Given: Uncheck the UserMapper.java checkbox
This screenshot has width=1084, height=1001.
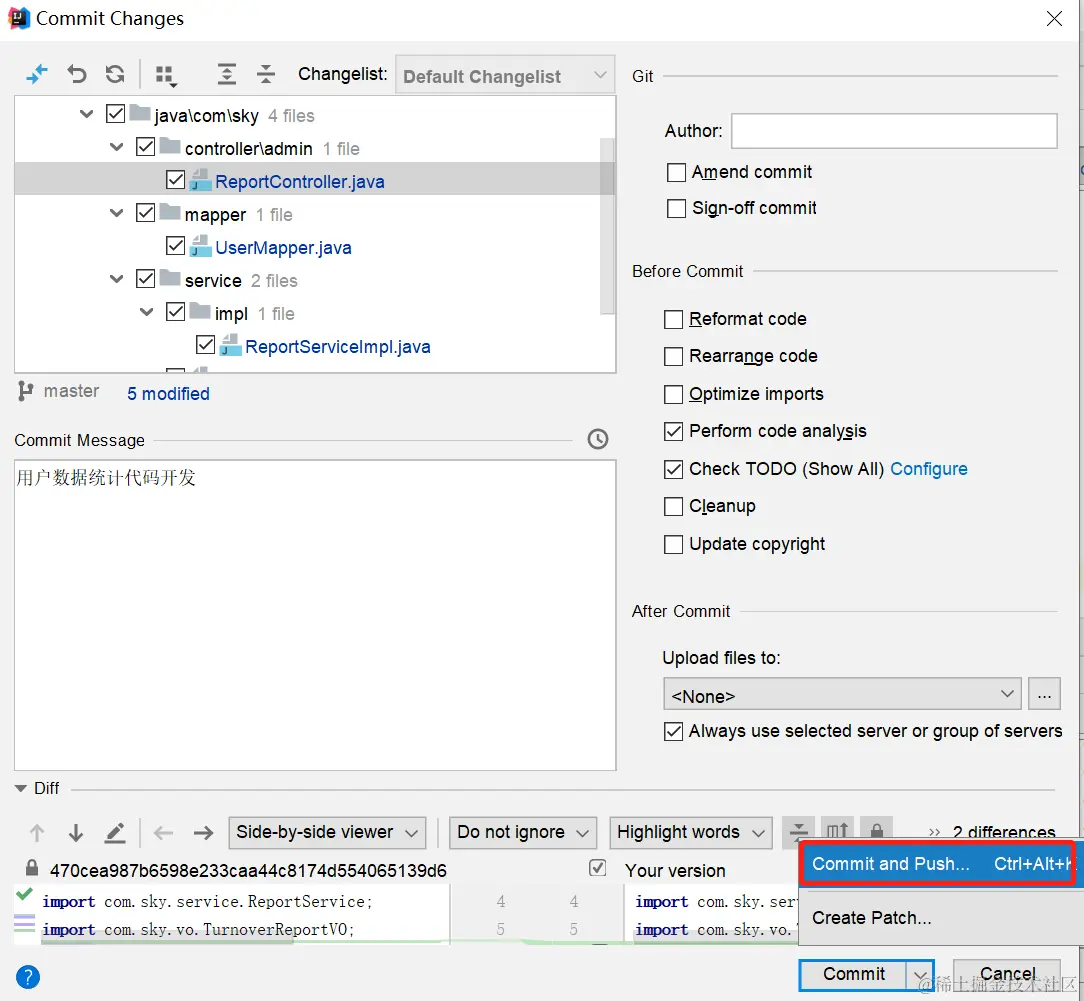Looking at the screenshot, I should [x=176, y=245].
